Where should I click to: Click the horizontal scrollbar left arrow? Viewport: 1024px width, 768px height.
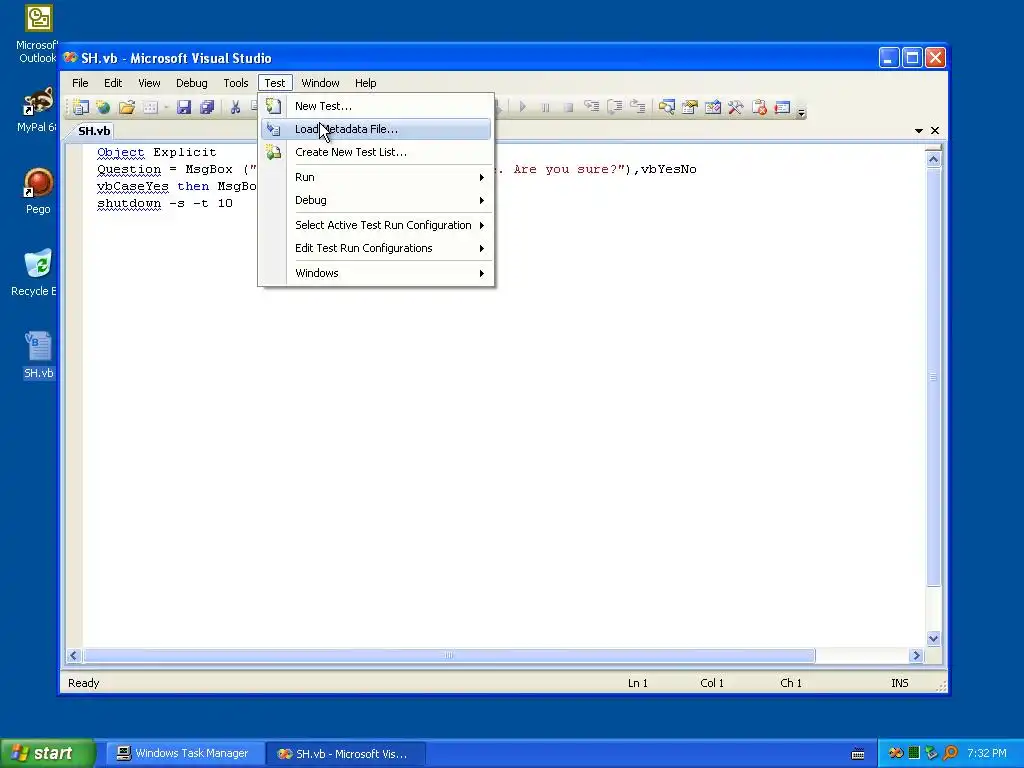[x=73, y=655]
